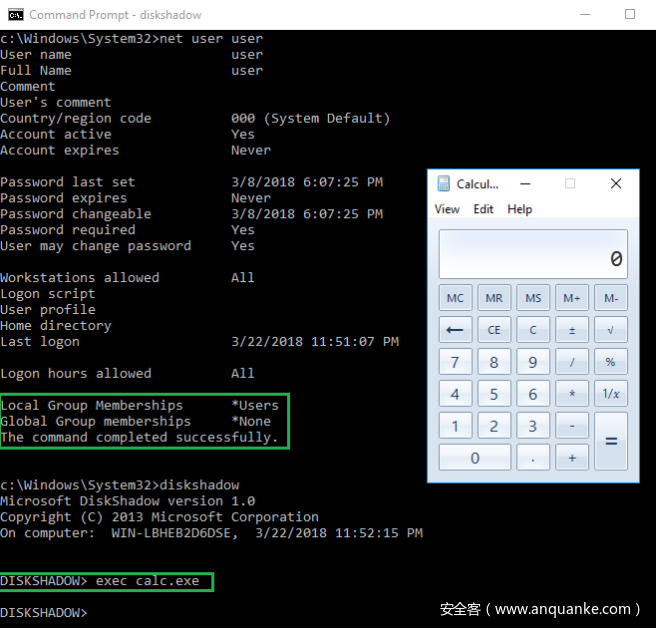656x628 pixels.
Task: Click the reciprocal 1/x button
Action: pos(610,394)
